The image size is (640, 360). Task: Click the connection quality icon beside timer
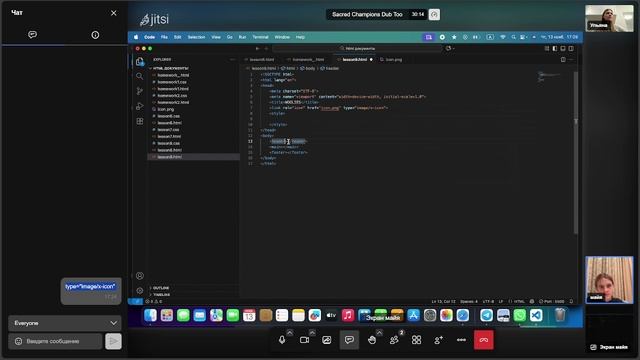pos(434,15)
